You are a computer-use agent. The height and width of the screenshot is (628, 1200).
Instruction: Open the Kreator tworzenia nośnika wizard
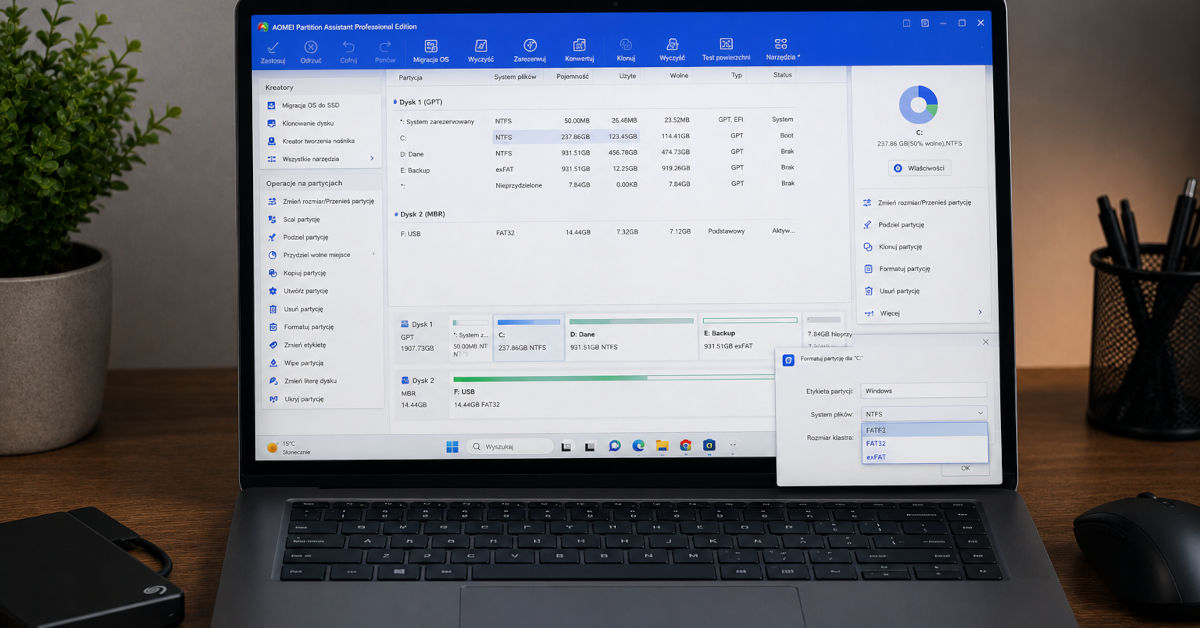(320, 141)
